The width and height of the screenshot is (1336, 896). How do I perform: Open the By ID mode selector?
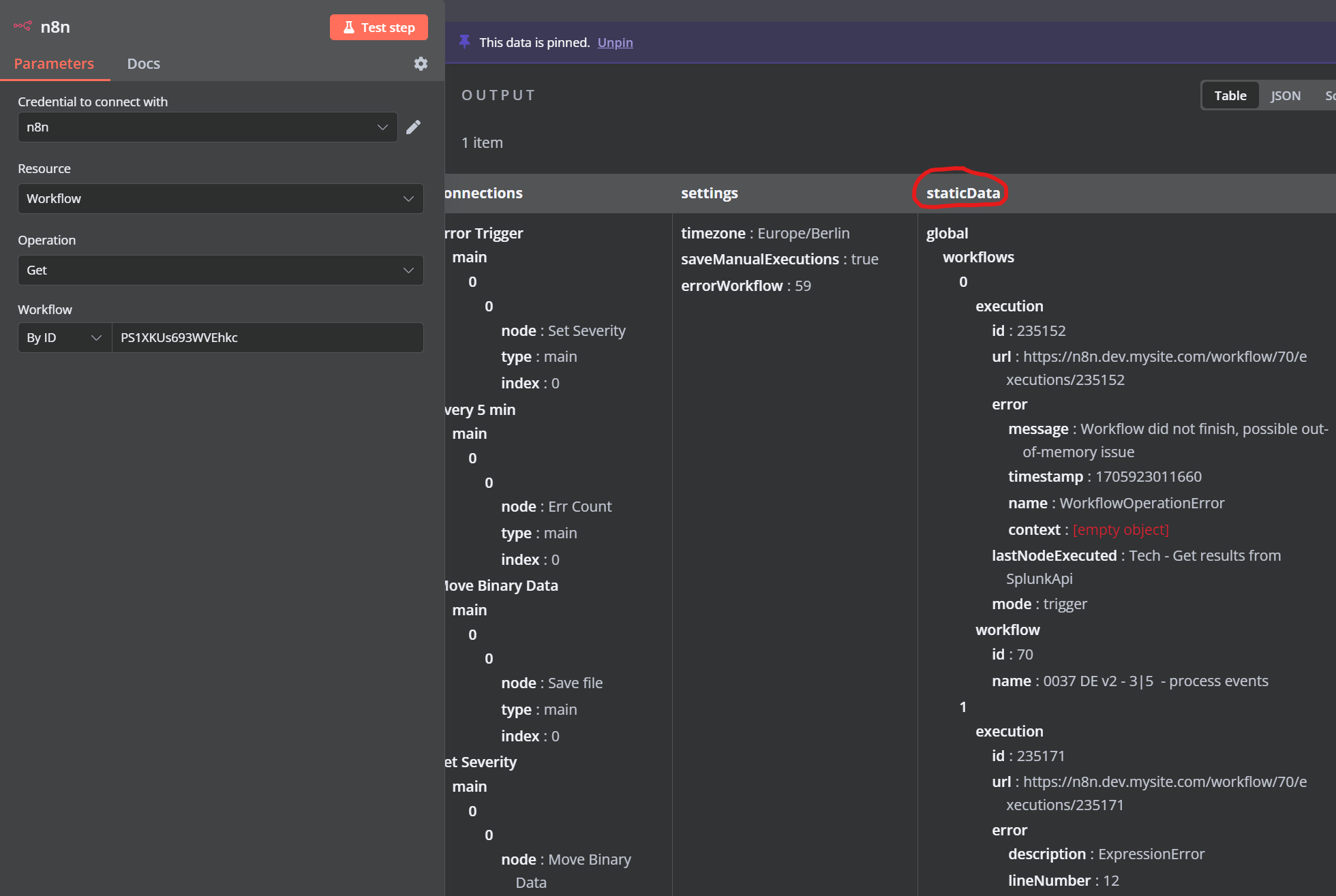point(64,338)
